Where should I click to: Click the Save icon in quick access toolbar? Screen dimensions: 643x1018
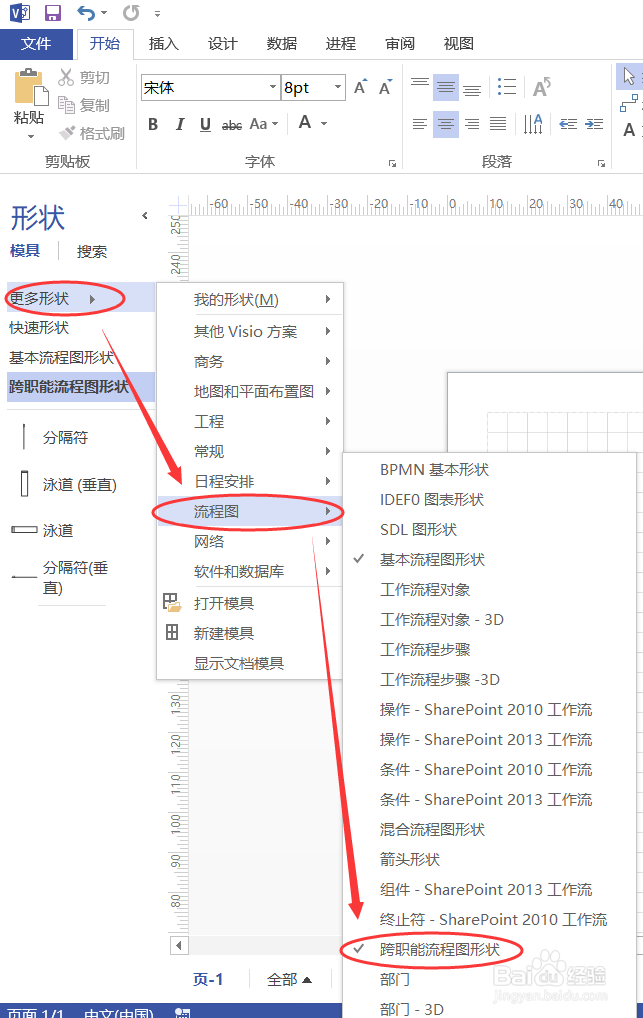coord(52,13)
